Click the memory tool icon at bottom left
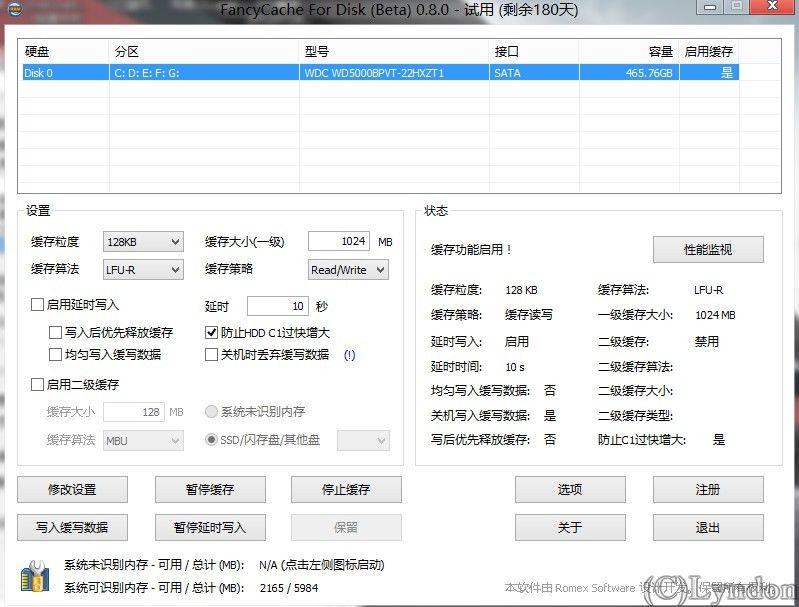The height and width of the screenshot is (607, 799). tap(35, 576)
